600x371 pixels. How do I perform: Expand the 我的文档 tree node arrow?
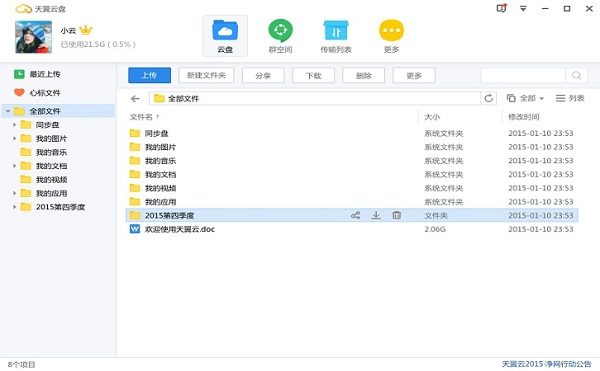point(14,166)
